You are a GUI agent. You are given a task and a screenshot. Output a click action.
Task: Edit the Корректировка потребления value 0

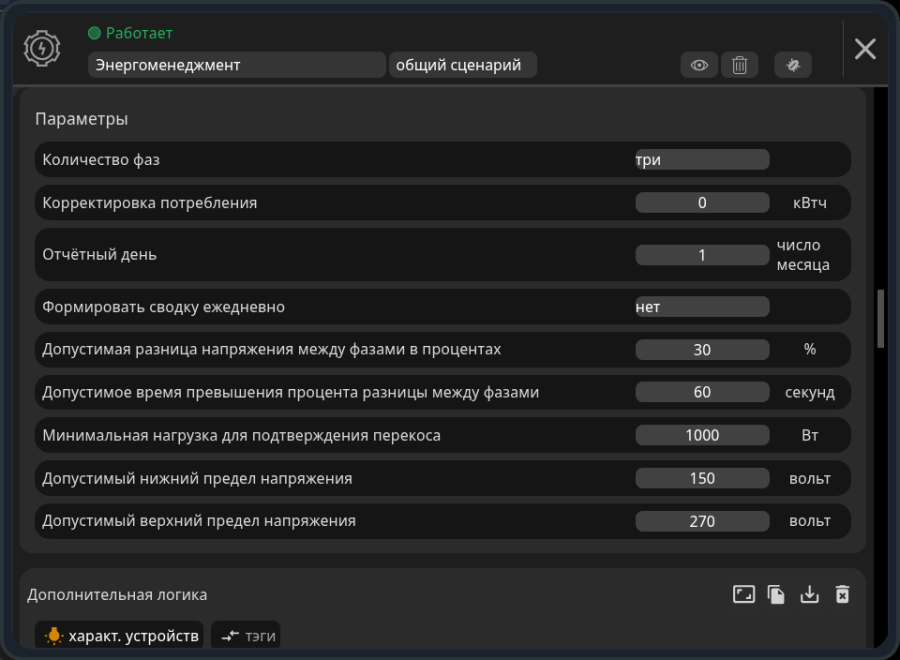tap(702, 203)
